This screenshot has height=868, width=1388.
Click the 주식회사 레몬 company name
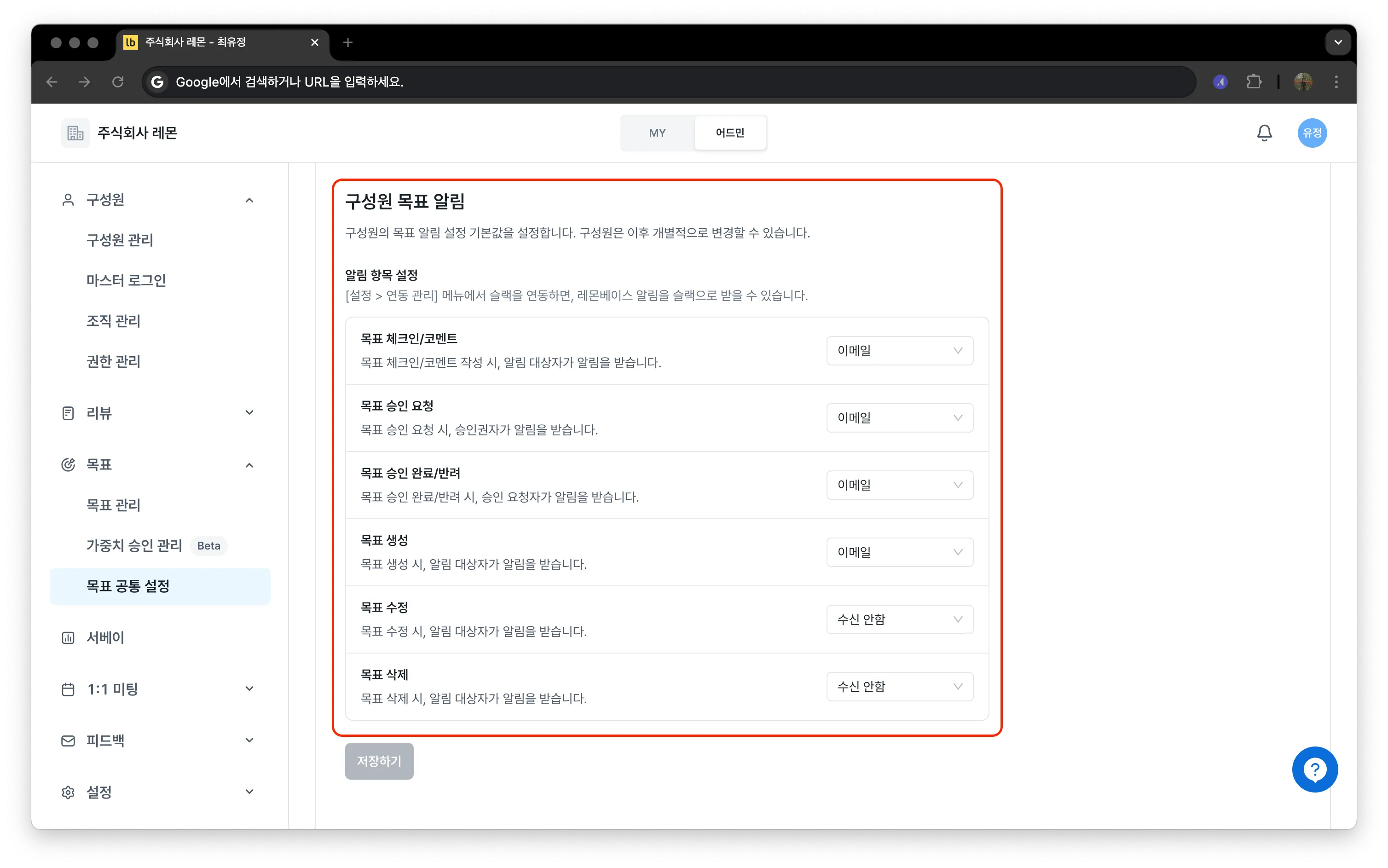(137, 133)
